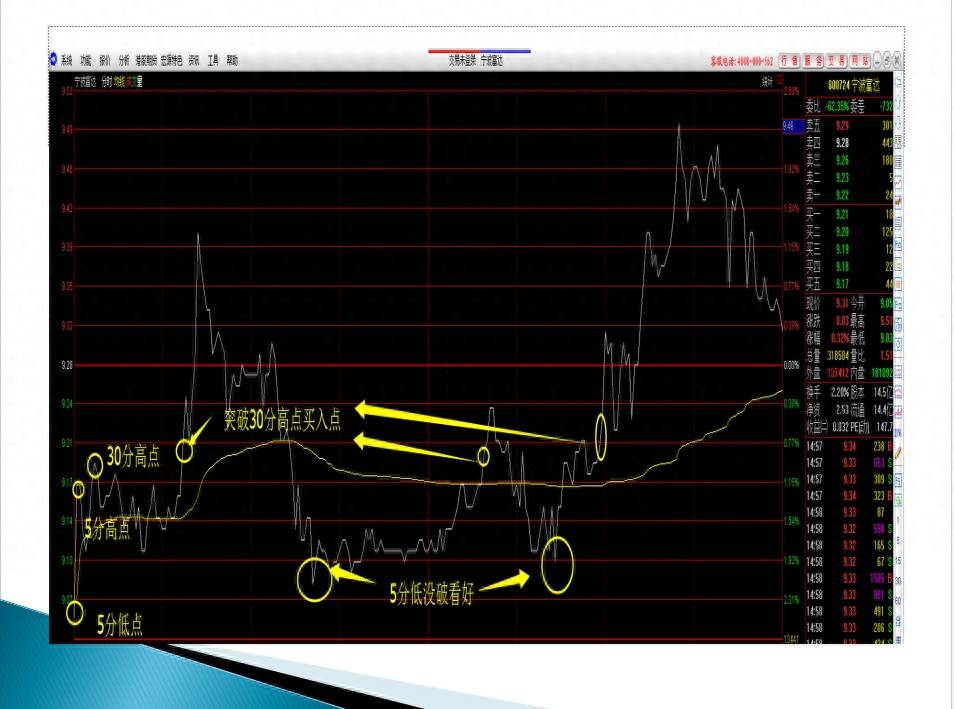Select the 分时 chart label

click(106, 82)
